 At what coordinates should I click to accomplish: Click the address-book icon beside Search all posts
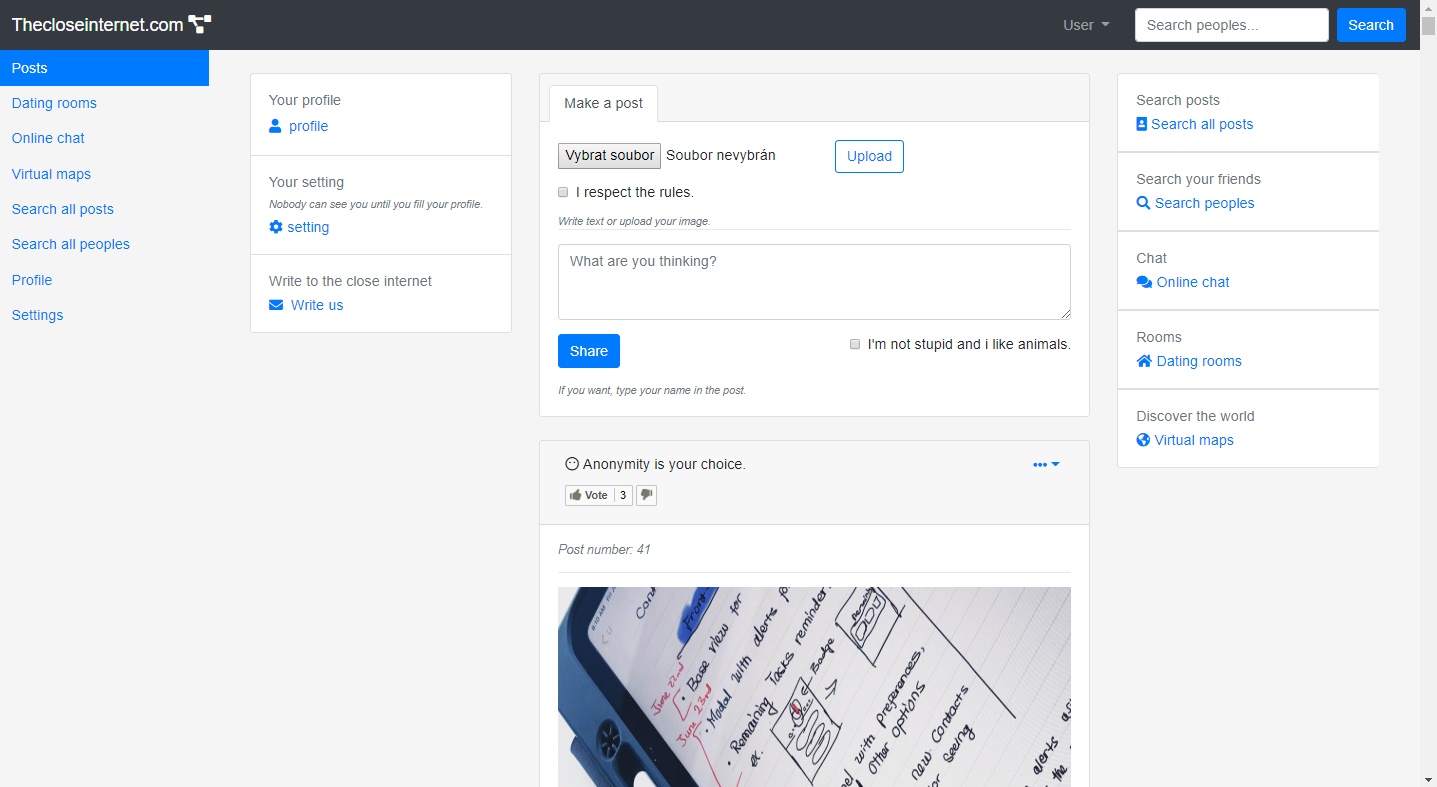[x=1142, y=124]
